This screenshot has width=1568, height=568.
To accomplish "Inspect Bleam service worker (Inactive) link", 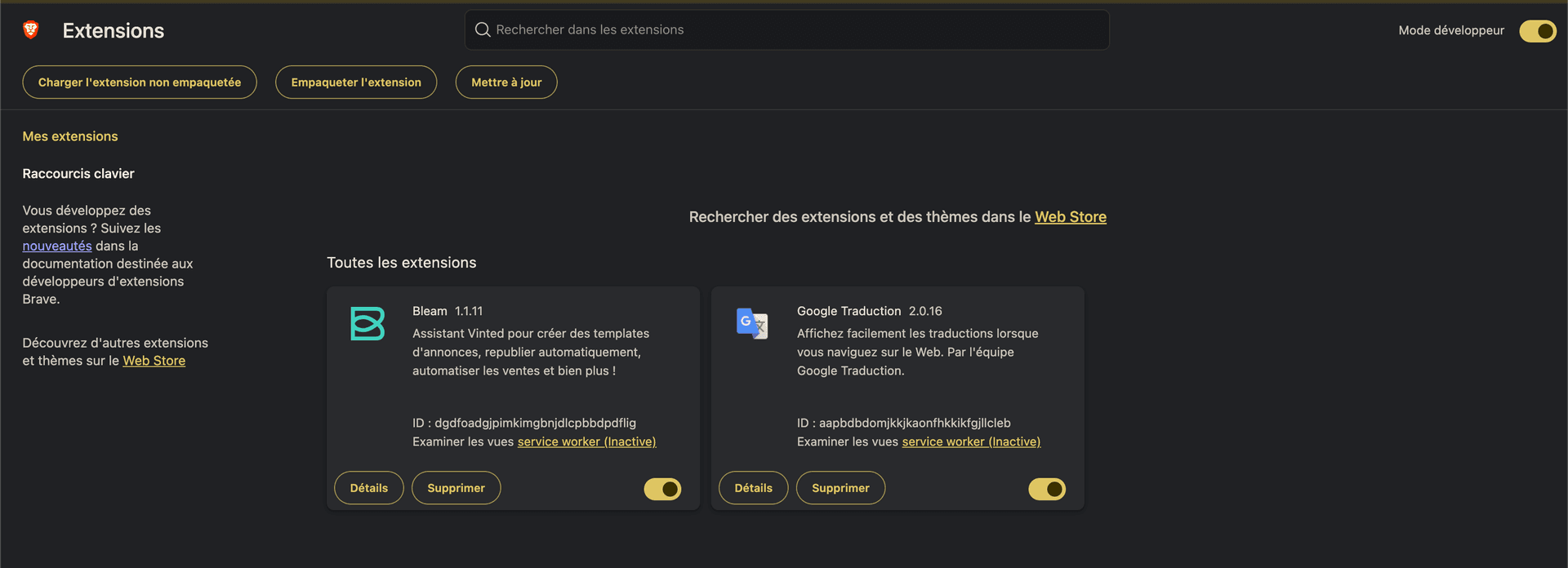I will pos(587,442).
